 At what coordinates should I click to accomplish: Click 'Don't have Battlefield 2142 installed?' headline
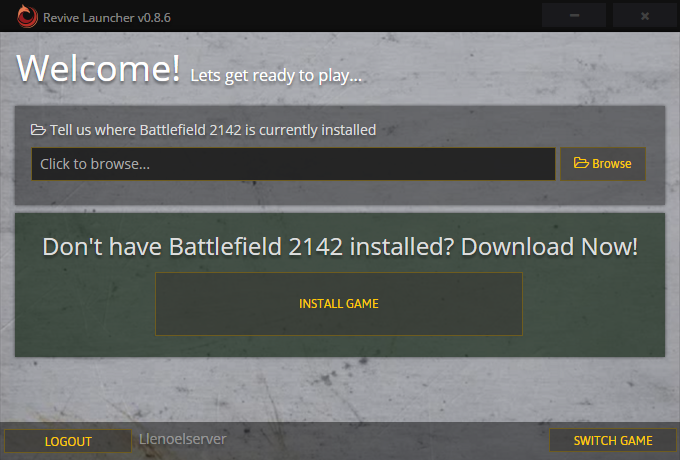point(340,247)
